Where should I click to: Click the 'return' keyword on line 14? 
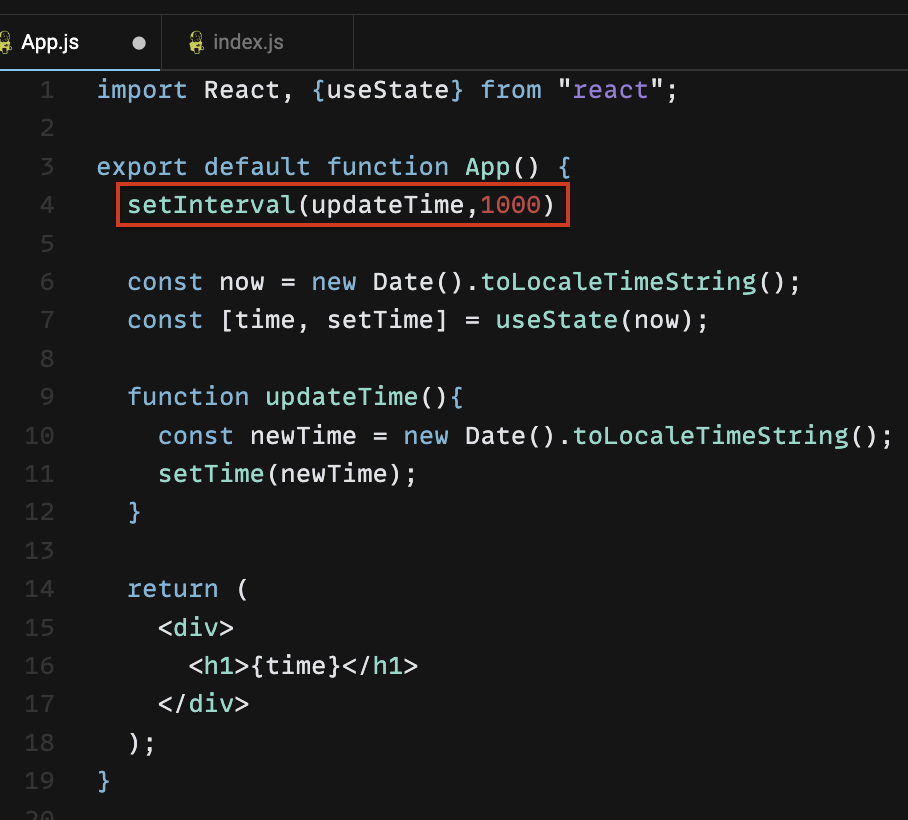(x=173, y=590)
